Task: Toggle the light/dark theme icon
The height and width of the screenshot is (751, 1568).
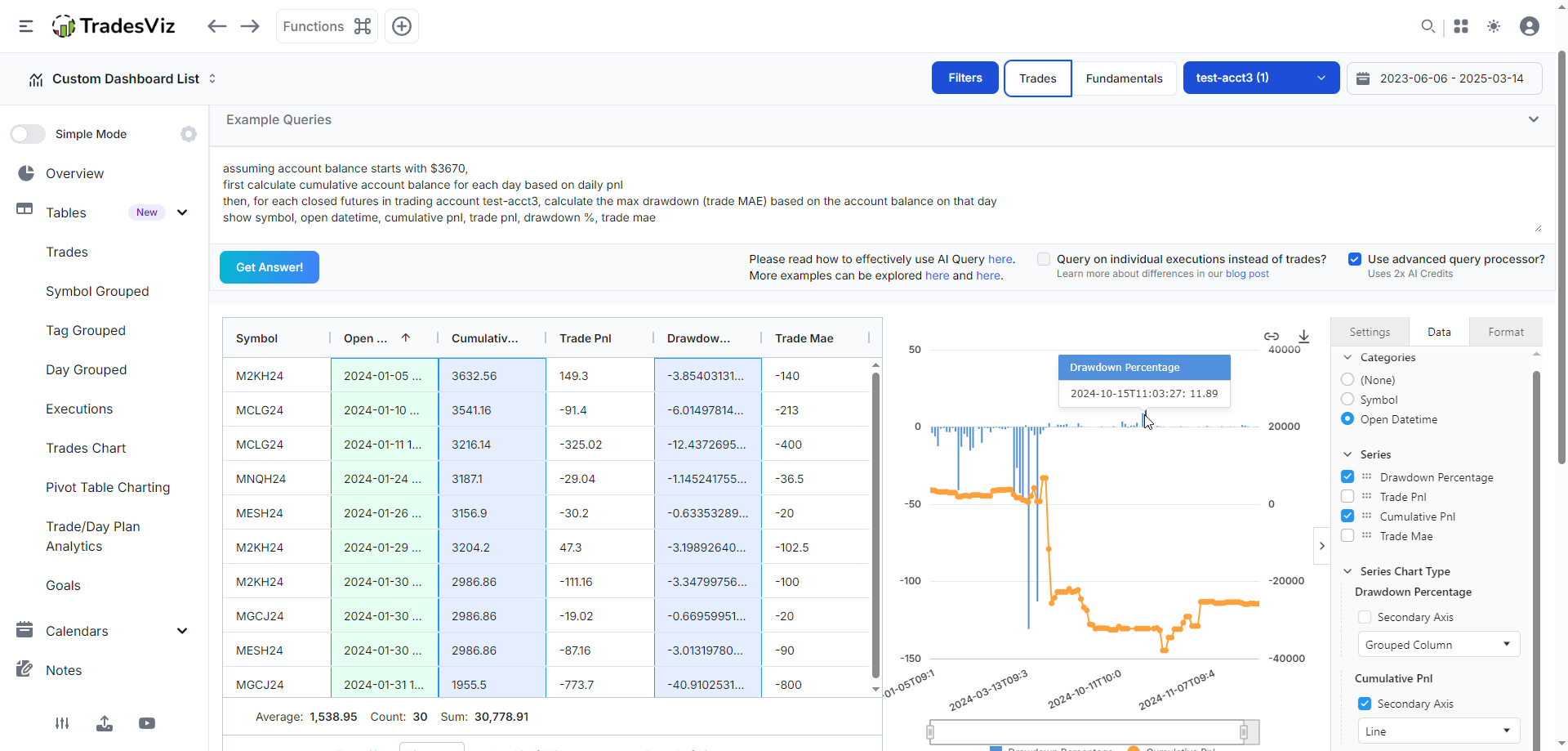Action: 1494,26
